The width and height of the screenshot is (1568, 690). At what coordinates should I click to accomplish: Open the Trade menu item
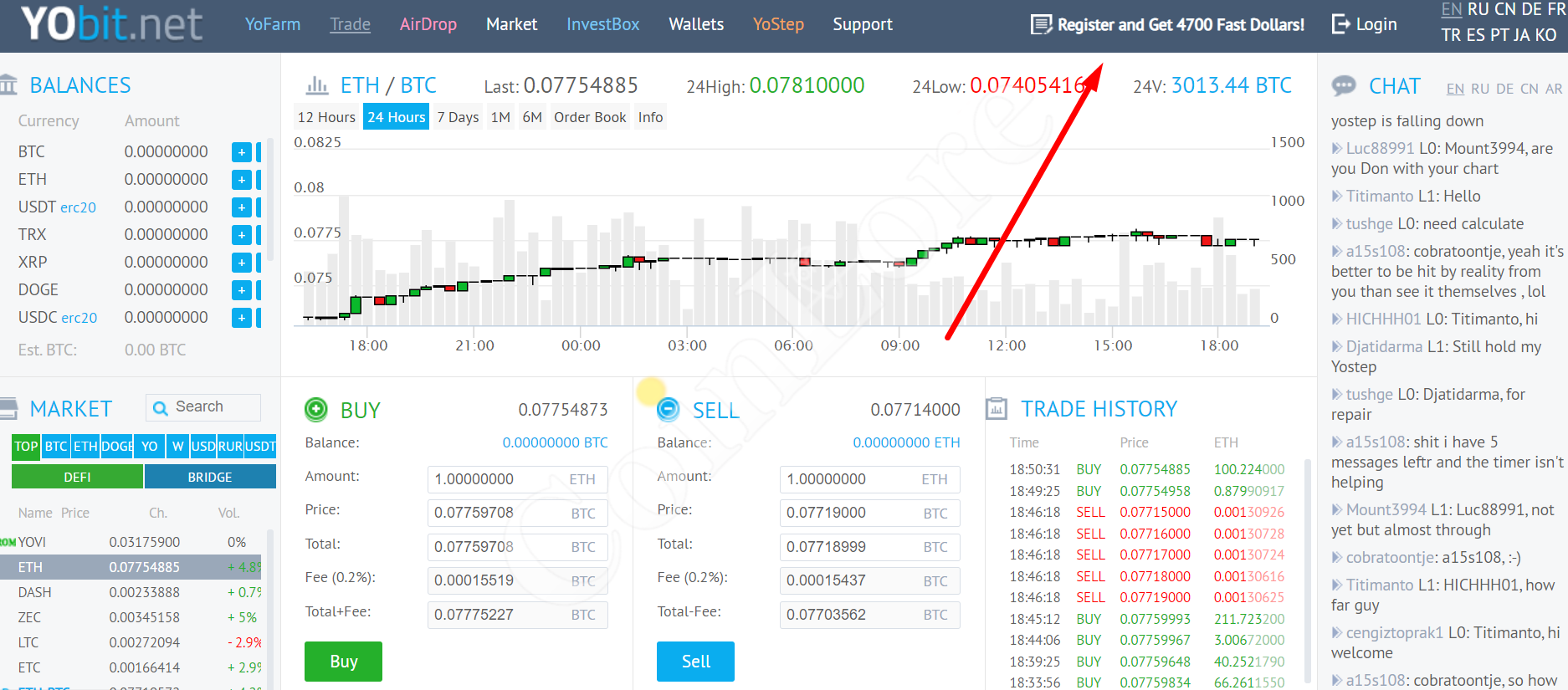tap(351, 24)
